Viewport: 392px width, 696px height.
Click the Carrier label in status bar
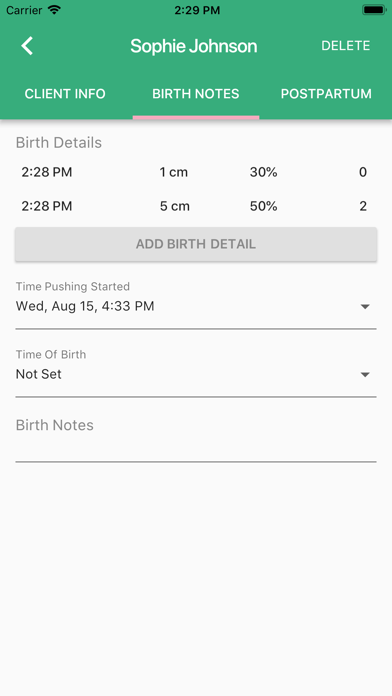point(24,10)
